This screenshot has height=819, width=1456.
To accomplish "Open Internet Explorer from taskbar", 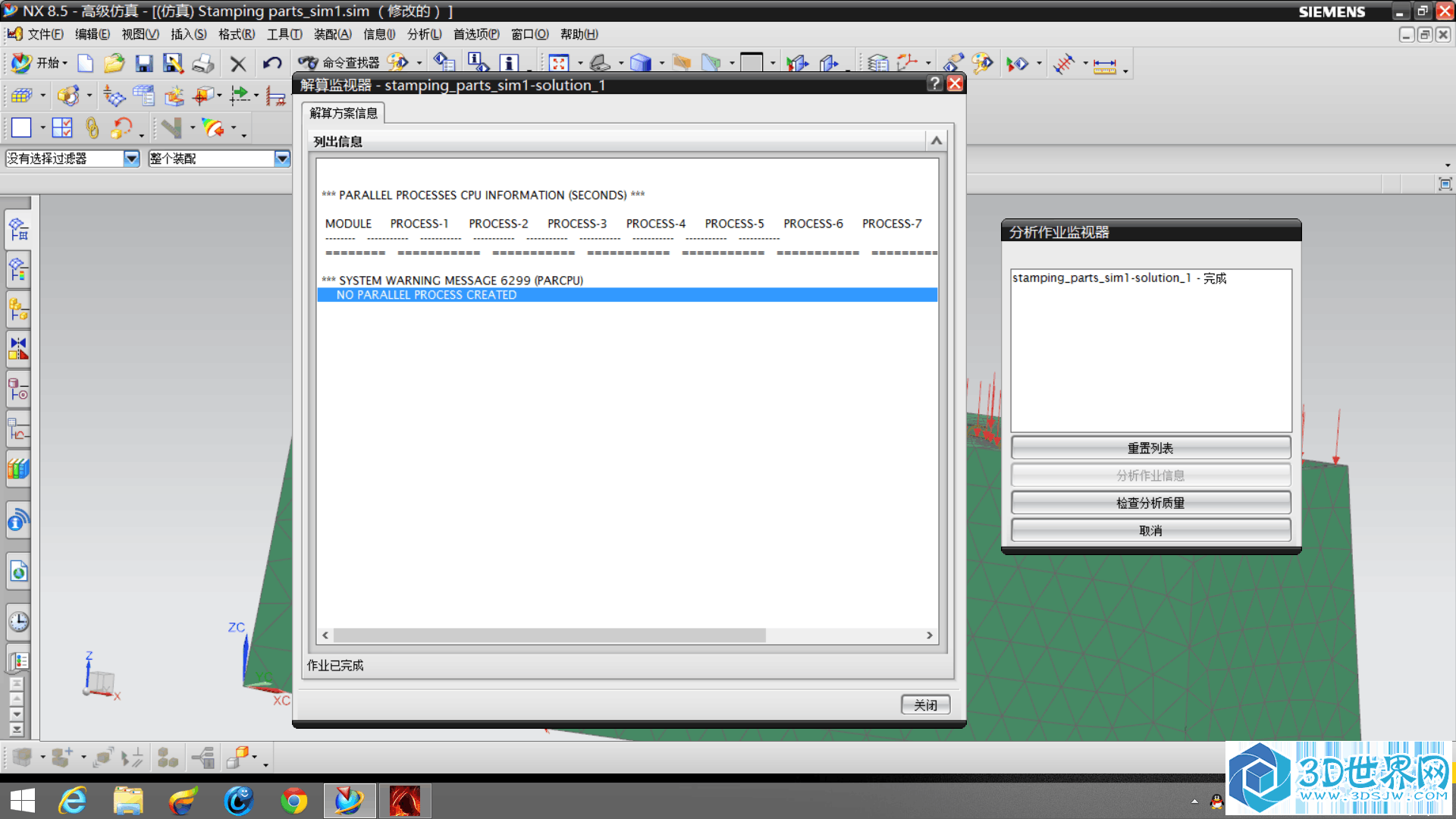I will [73, 801].
